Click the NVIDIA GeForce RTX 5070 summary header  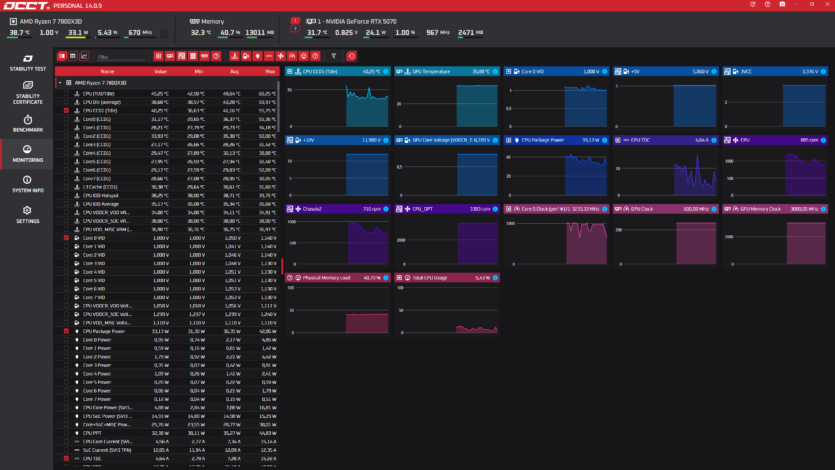click(351, 21)
